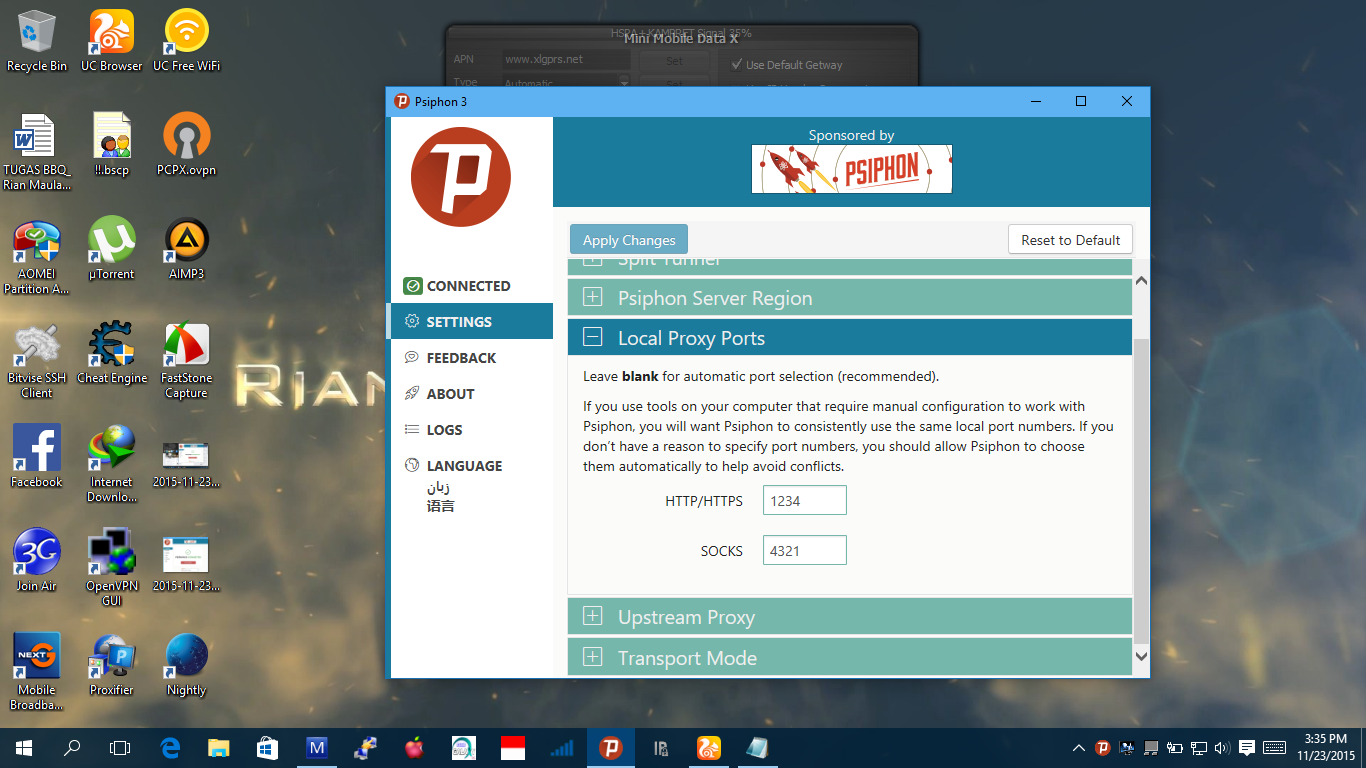Expand the Transport Mode section

pyautogui.click(x=850, y=658)
